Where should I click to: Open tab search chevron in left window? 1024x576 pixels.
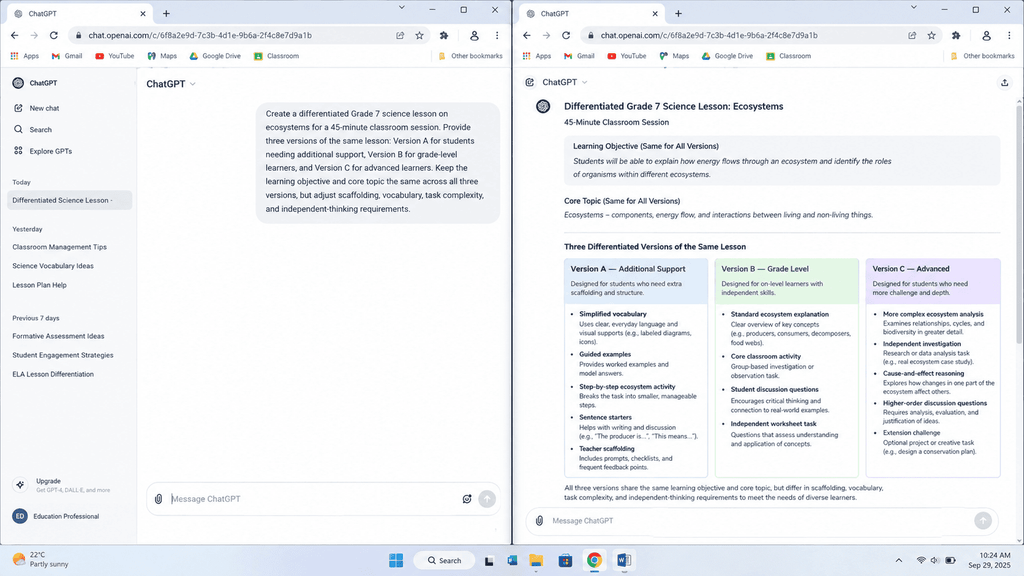402,8
